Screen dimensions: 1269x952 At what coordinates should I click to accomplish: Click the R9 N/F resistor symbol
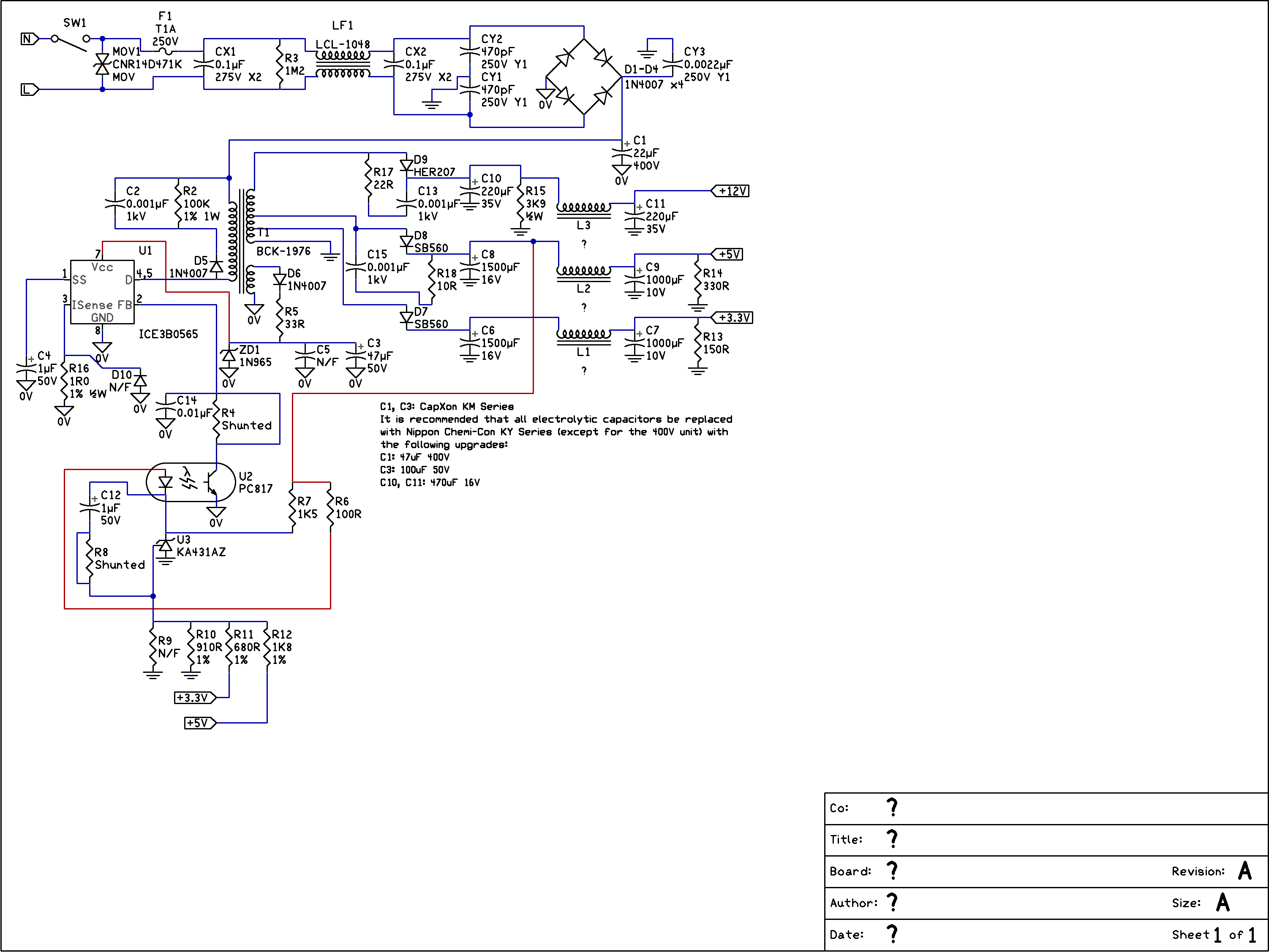click(153, 647)
